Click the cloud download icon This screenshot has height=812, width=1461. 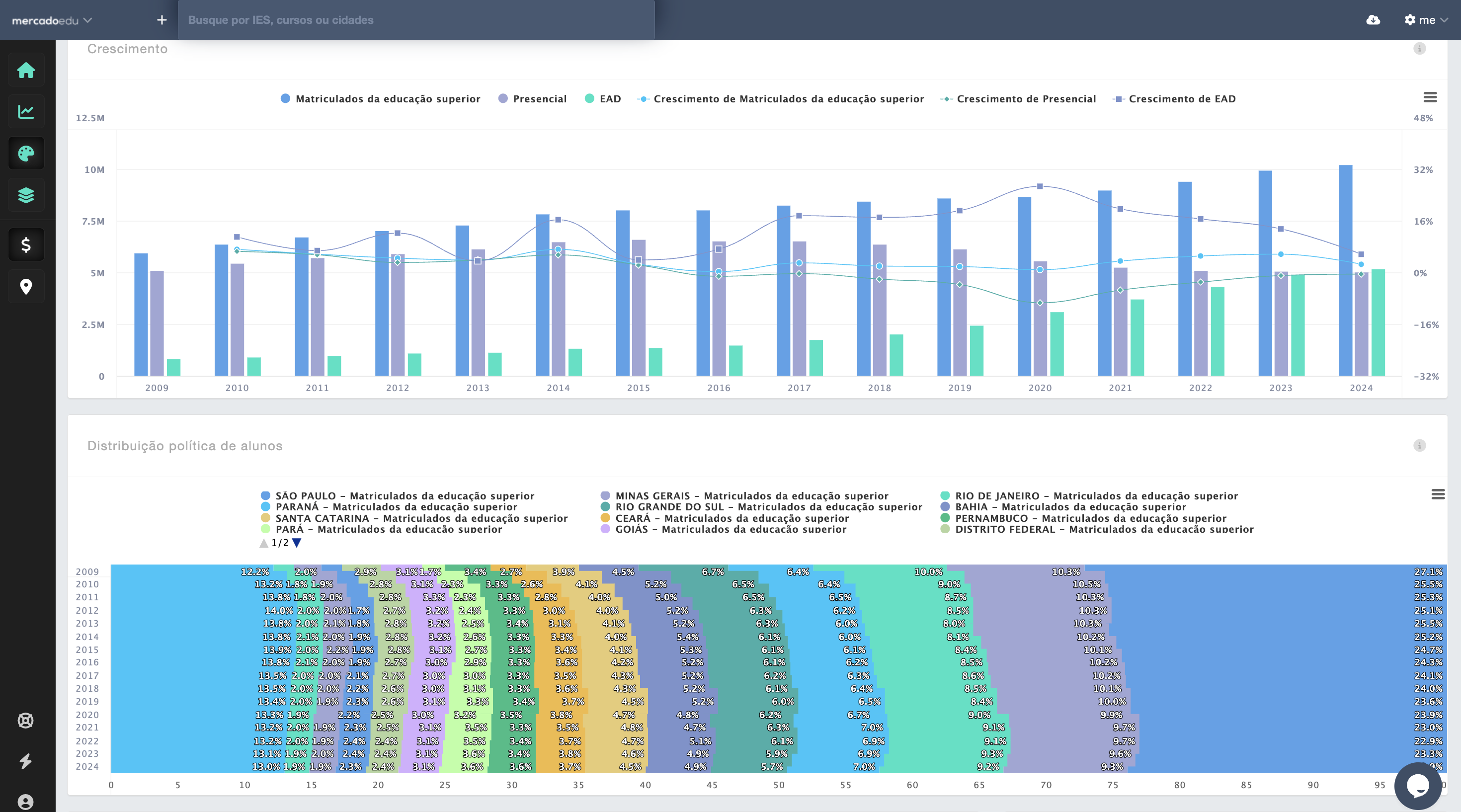(x=1373, y=20)
